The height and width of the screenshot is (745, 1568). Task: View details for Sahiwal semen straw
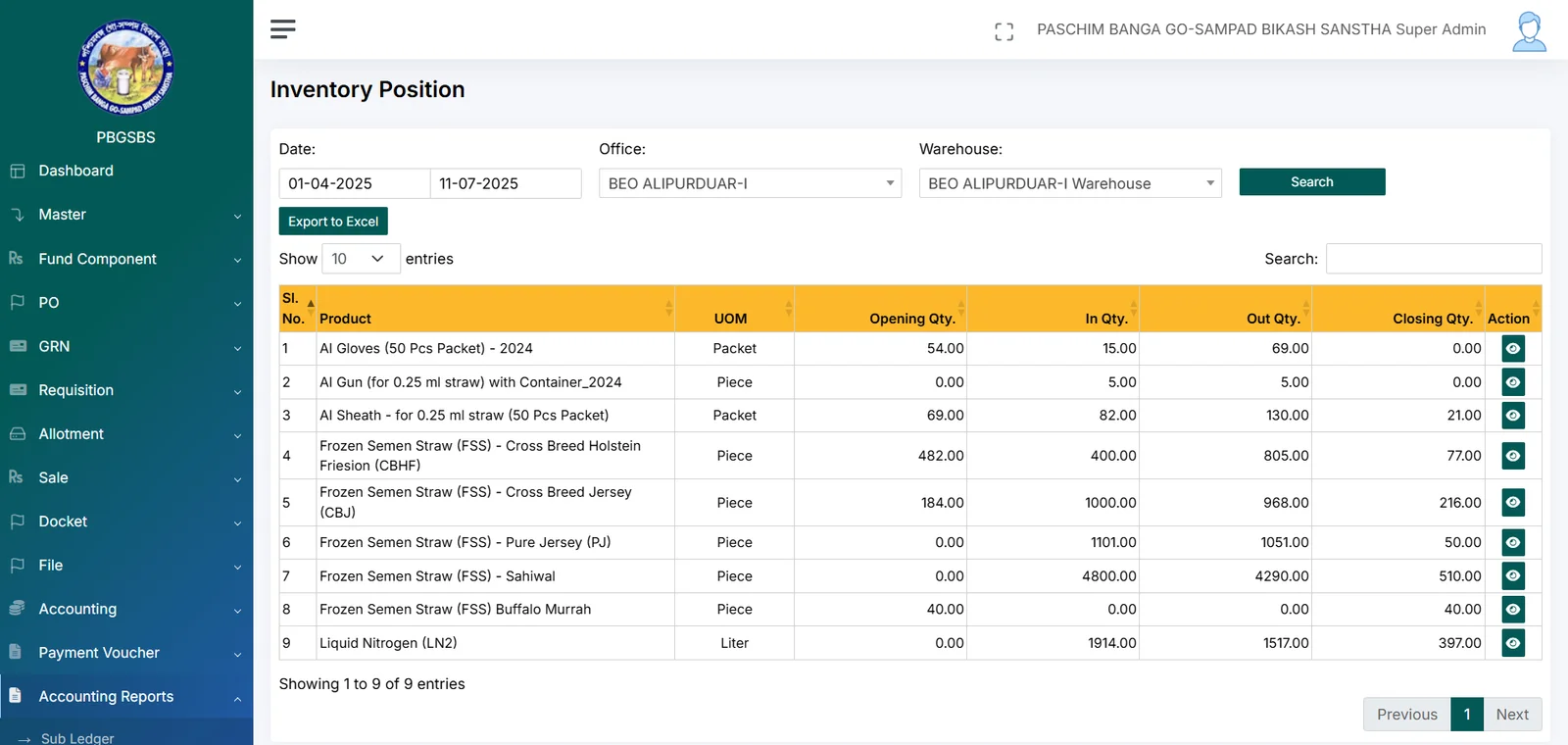click(1512, 576)
